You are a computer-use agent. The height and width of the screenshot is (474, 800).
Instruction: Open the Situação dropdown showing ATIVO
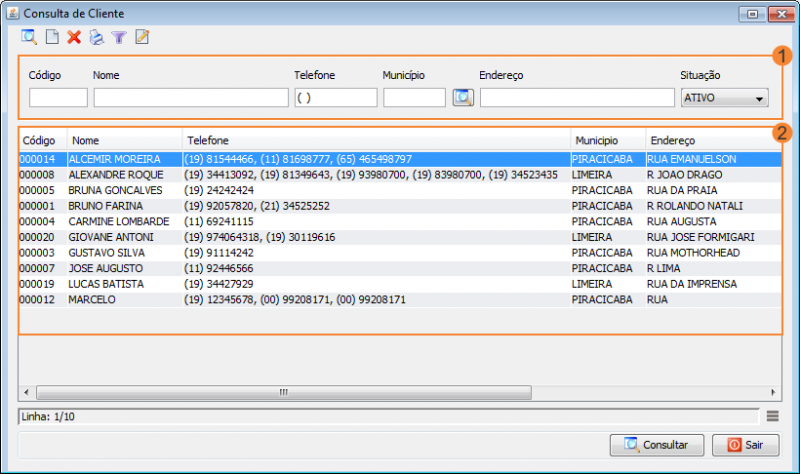[723, 98]
